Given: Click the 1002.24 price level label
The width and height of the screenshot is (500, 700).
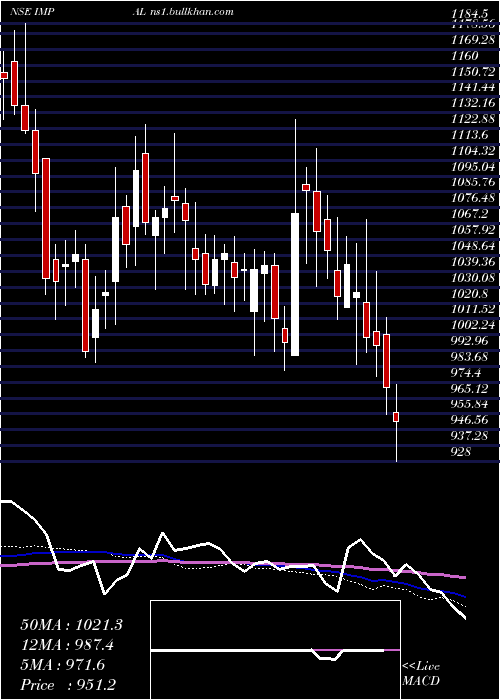Looking at the screenshot, I should pos(473,325).
